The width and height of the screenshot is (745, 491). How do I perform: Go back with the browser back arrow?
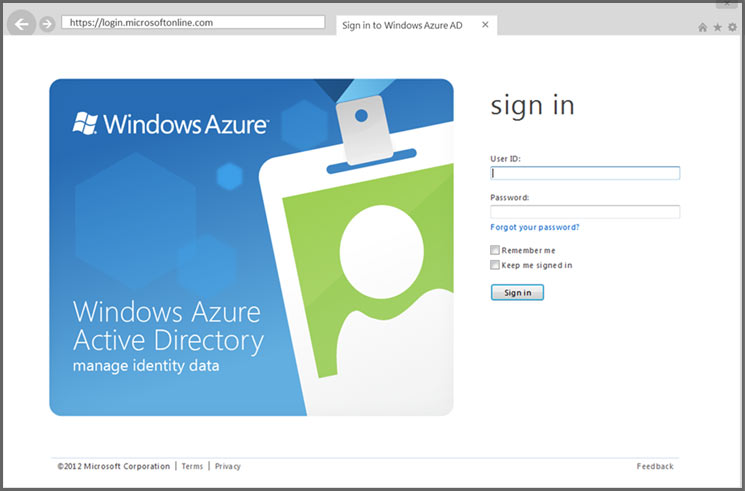(21, 24)
